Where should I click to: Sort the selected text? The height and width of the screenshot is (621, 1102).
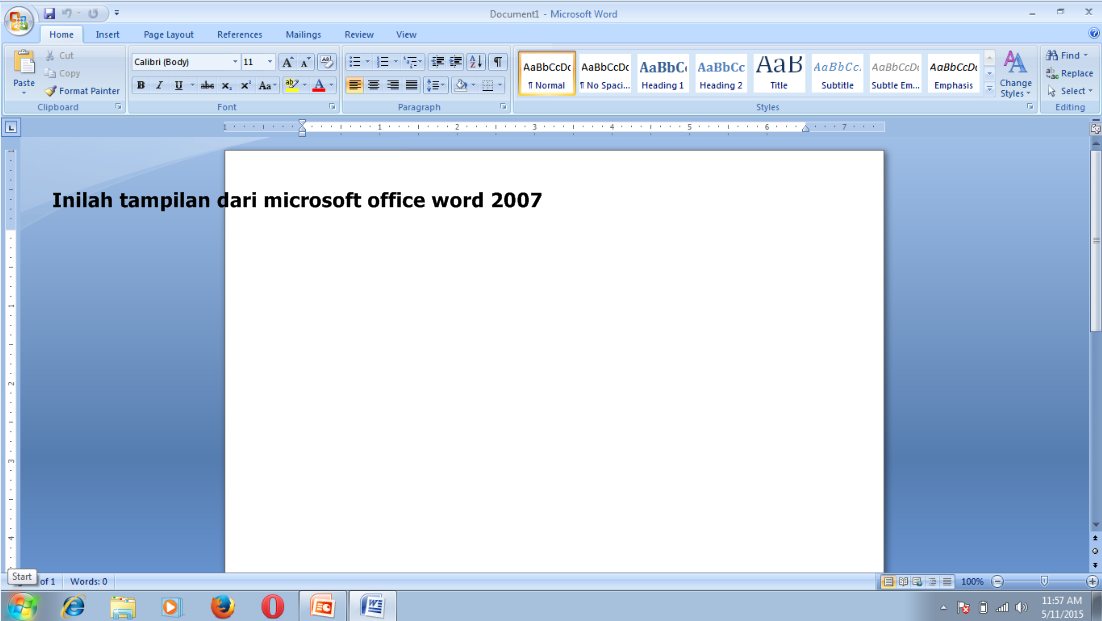click(476, 62)
